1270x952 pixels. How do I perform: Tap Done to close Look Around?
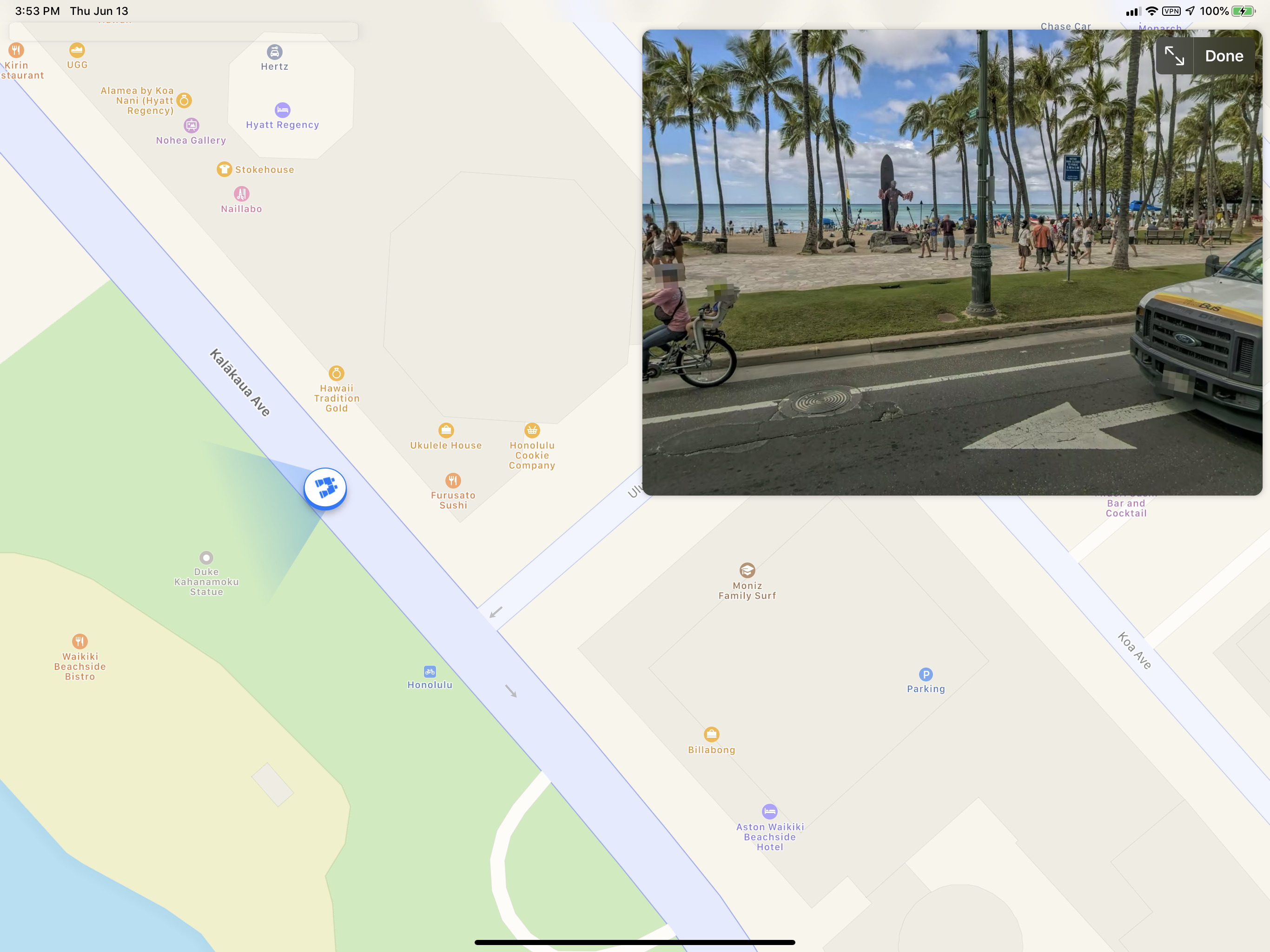pyautogui.click(x=1224, y=56)
